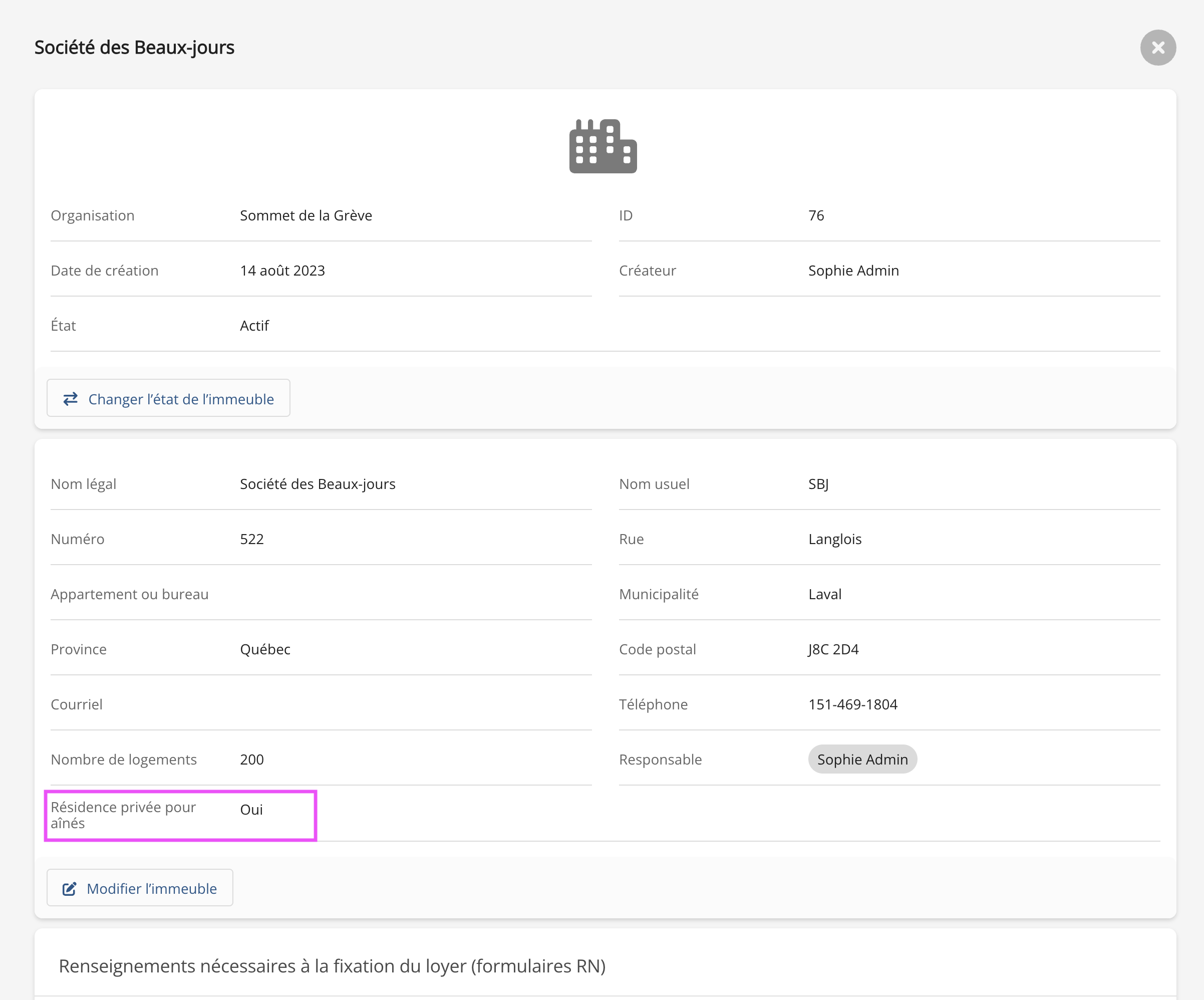Click the Sophie Admin responsable chip
Viewport: 1204px width, 1000px height.
click(x=862, y=759)
